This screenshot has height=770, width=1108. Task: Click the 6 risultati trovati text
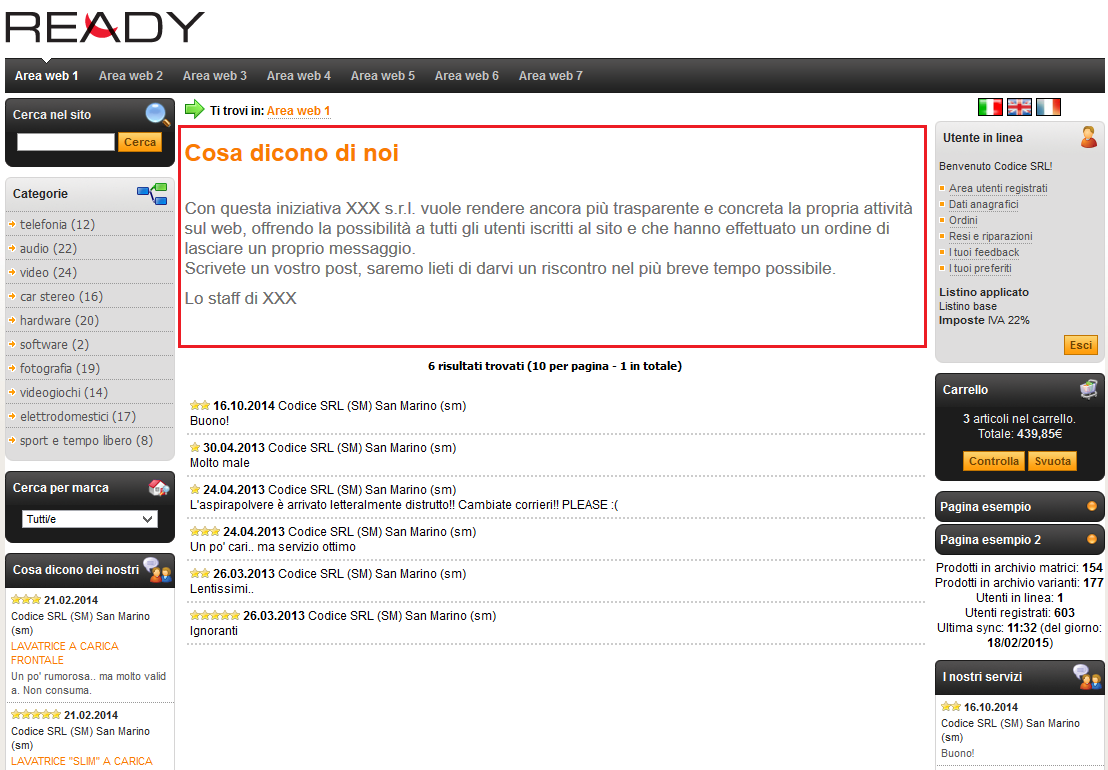pyautogui.click(x=555, y=366)
